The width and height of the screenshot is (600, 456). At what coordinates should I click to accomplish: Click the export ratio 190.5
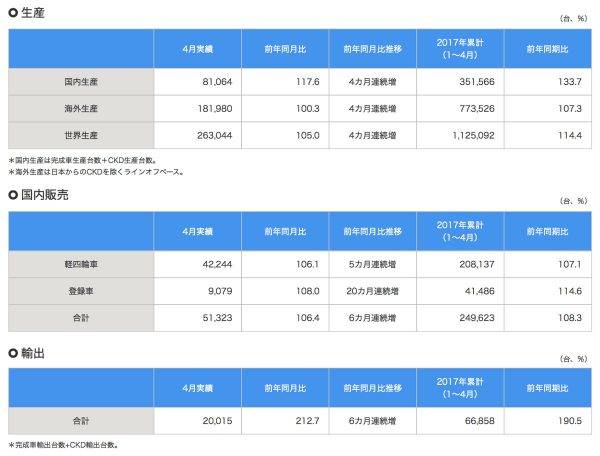570,421
